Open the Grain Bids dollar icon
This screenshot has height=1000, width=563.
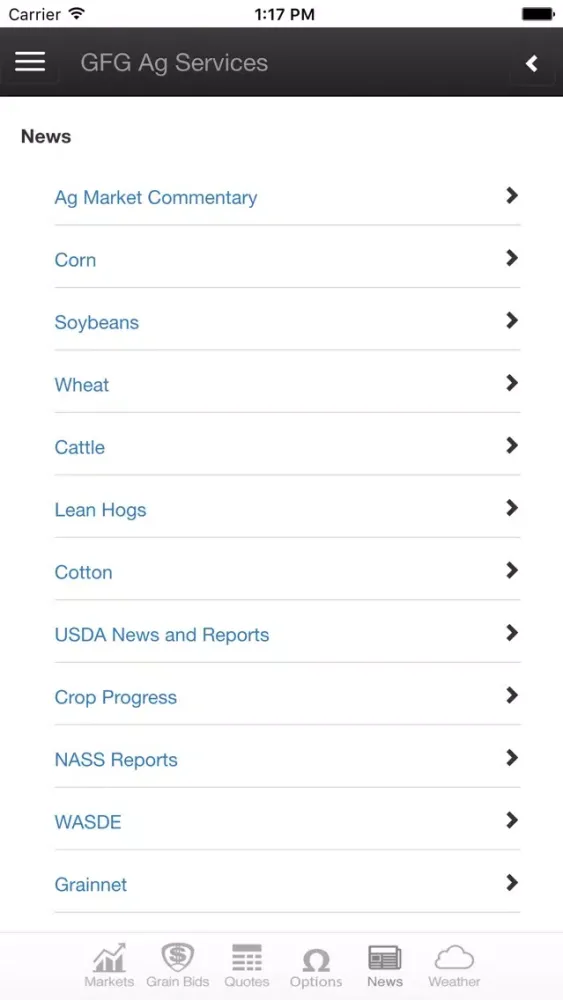tap(178, 958)
